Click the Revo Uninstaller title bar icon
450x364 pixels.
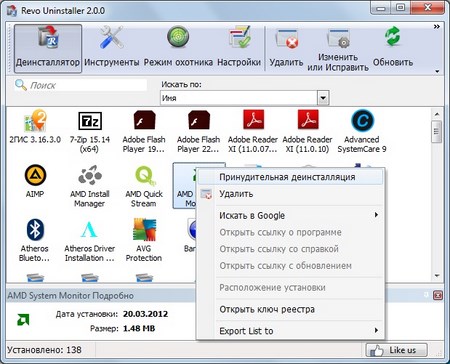coord(12,11)
